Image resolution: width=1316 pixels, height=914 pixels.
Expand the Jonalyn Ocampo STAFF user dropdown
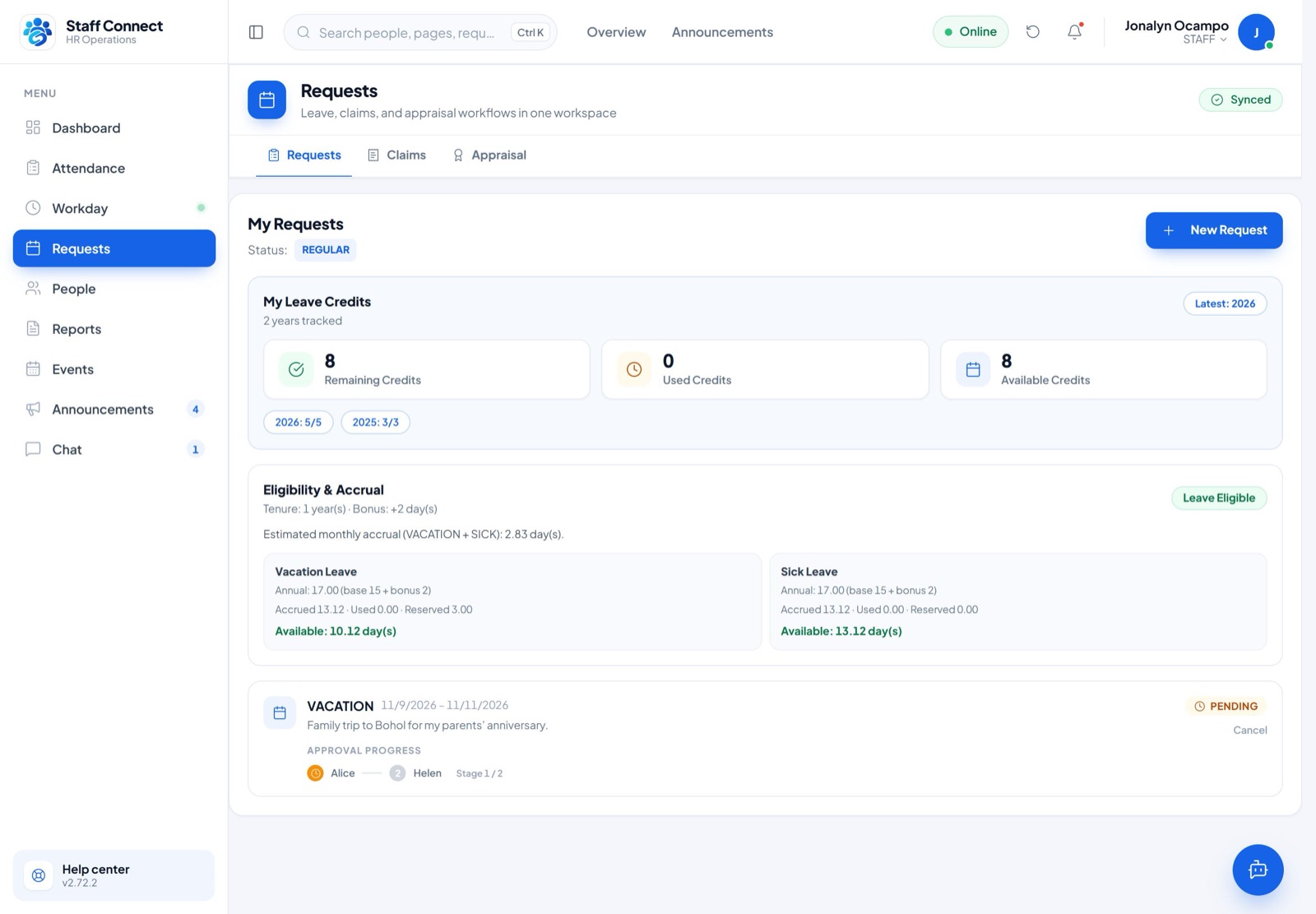pyautogui.click(x=1199, y=32)
